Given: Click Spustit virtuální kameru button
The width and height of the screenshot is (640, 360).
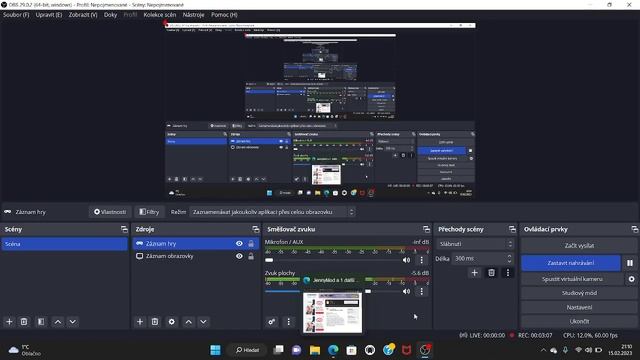Looking at the screenshot, I should click(572, 279).
